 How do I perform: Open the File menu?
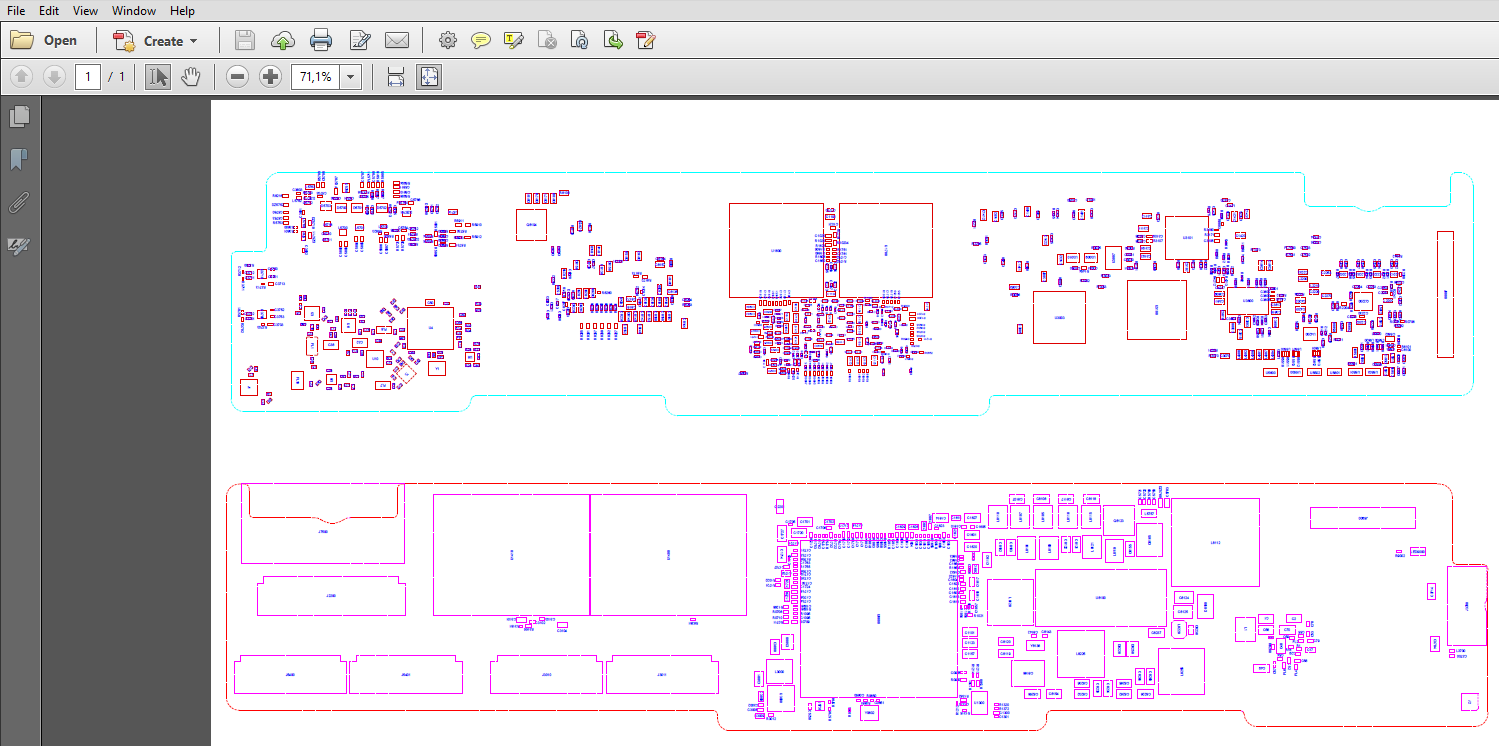tap(16, 11)
